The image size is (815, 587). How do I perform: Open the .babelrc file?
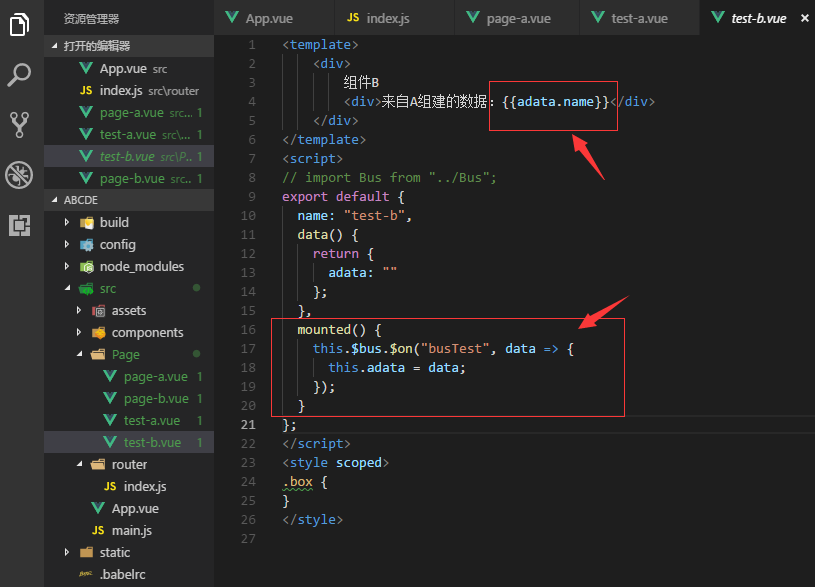tap(129, 574)
